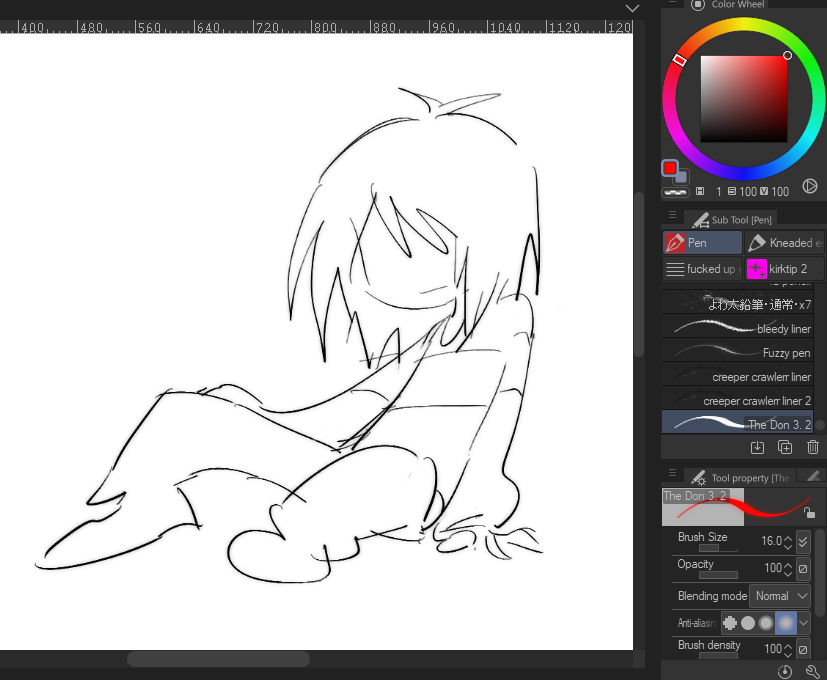Click the Opacity slider bar

pos(718,575)
